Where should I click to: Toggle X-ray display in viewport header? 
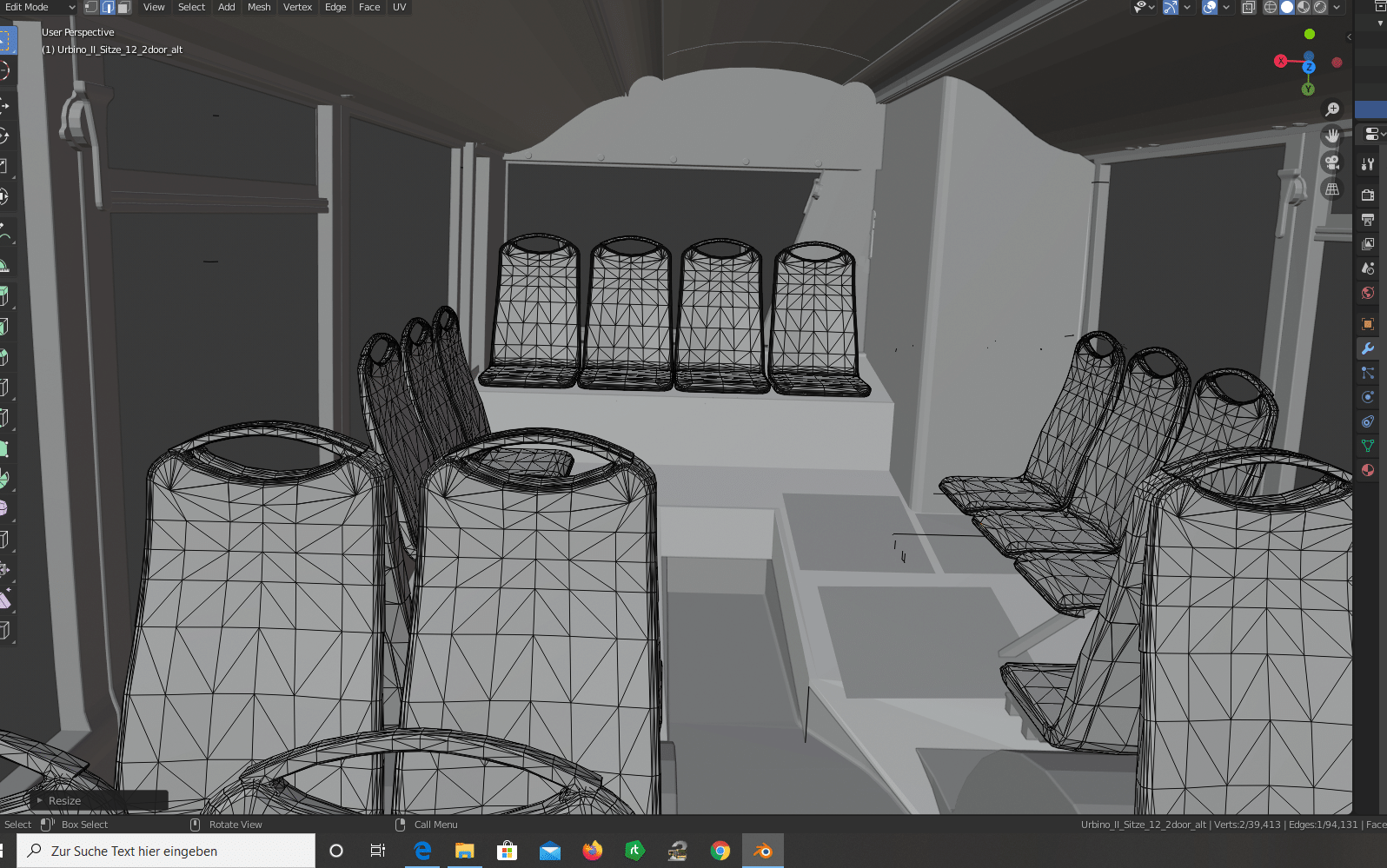click(1248, 7)
